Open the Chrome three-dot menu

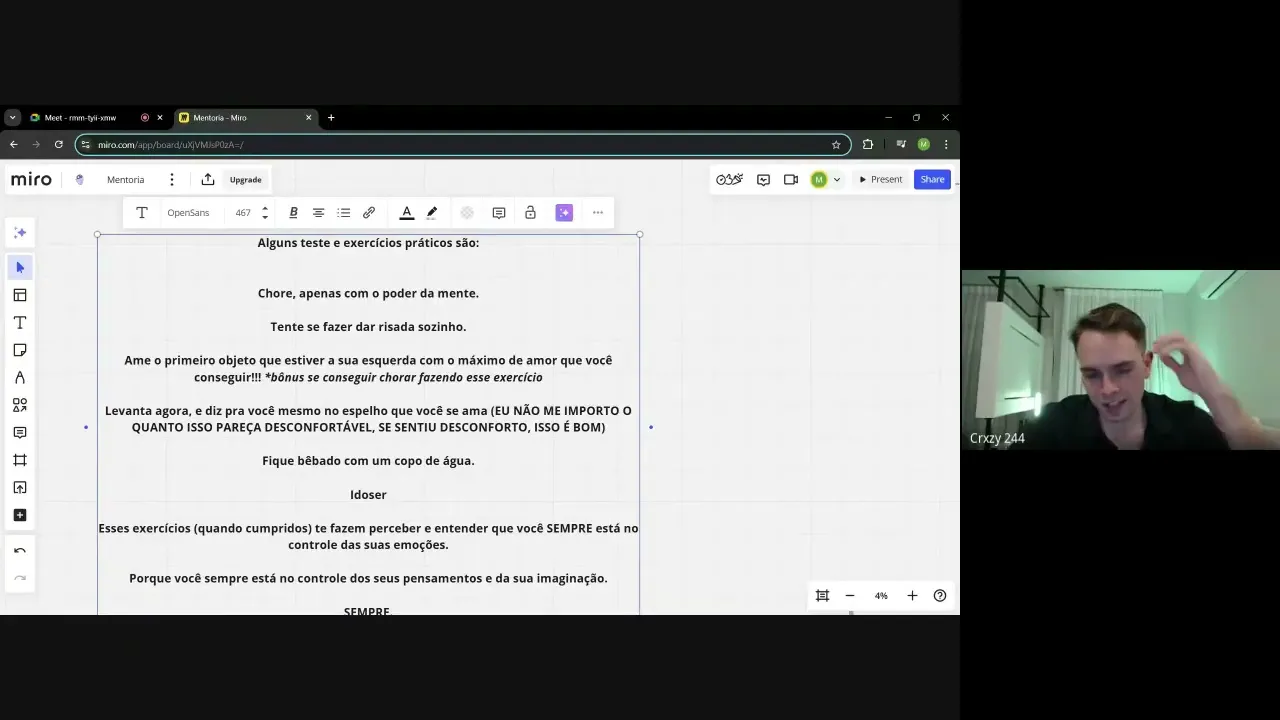[946, 145]
